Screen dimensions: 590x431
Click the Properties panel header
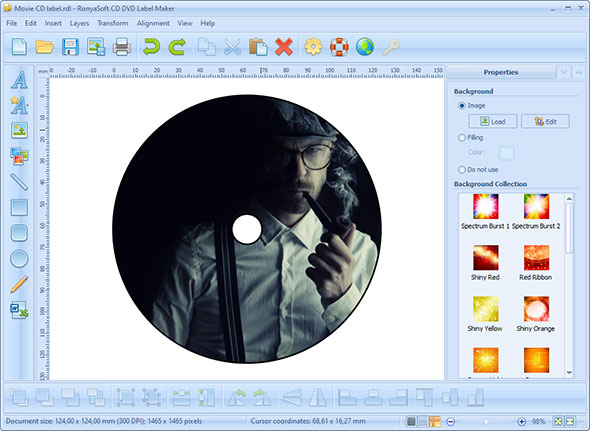tap(501, 72)
